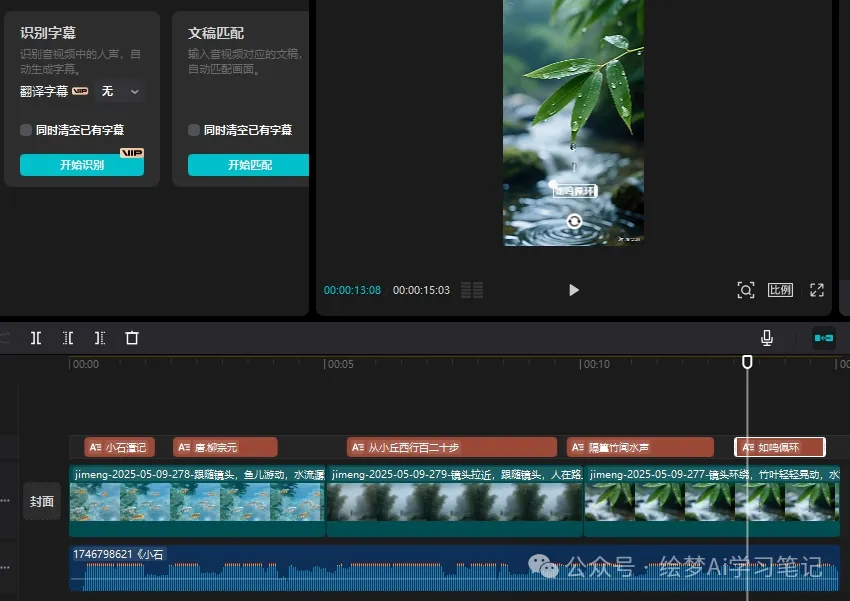The width and height of the screenshot is (850, 601).
Task: Enable 同时清空已有字幕 under 识别字幕
Action: [24, 129]
